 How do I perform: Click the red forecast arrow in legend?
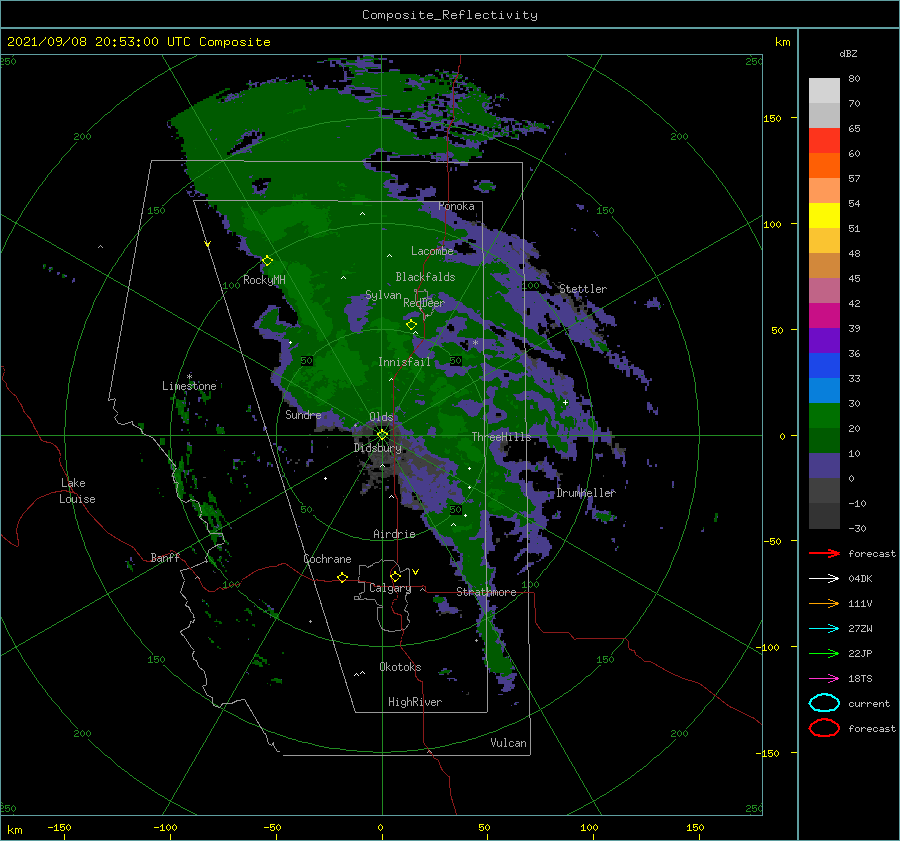(824, 553)
